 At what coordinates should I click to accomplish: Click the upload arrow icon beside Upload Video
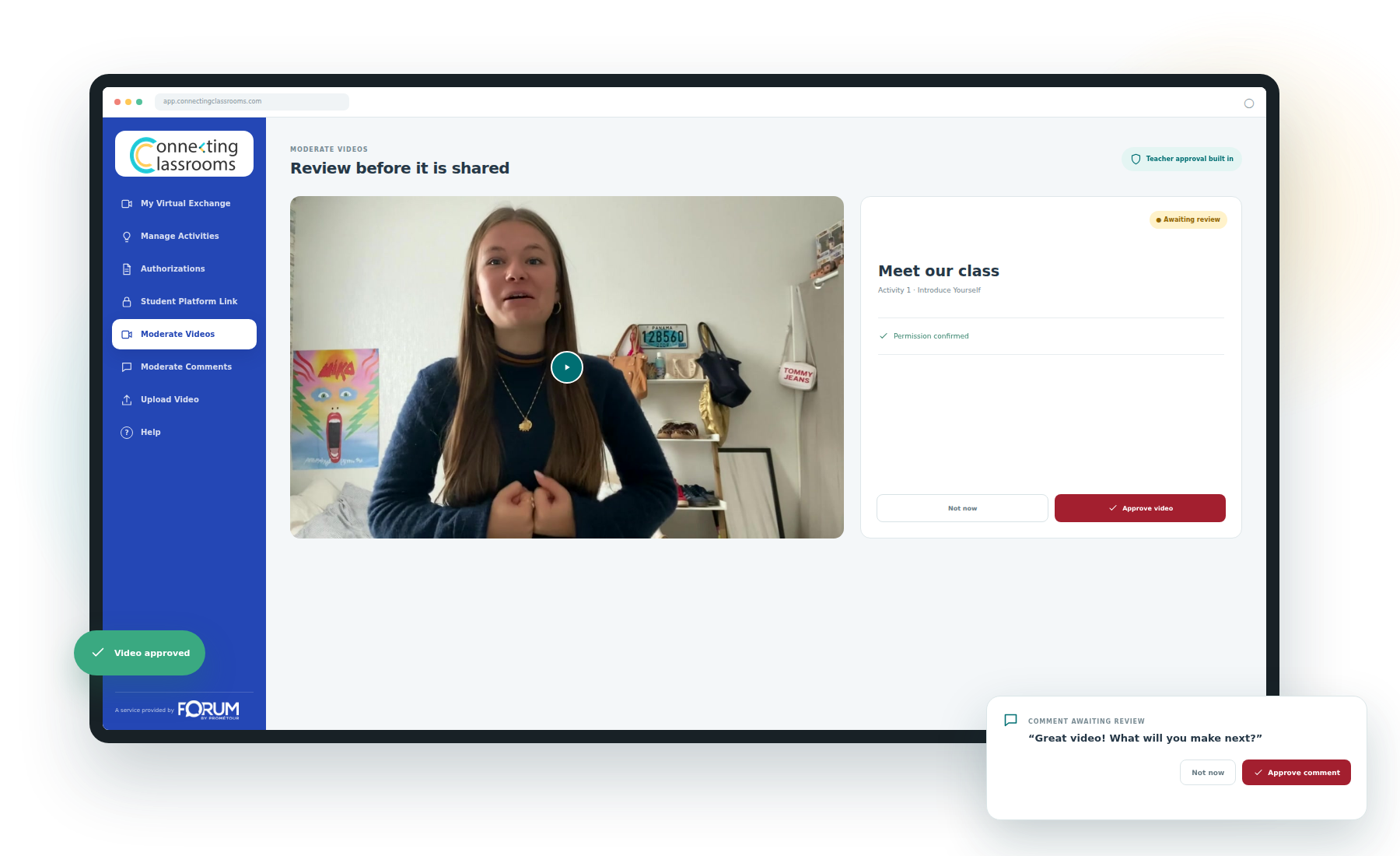click(127, 400)
